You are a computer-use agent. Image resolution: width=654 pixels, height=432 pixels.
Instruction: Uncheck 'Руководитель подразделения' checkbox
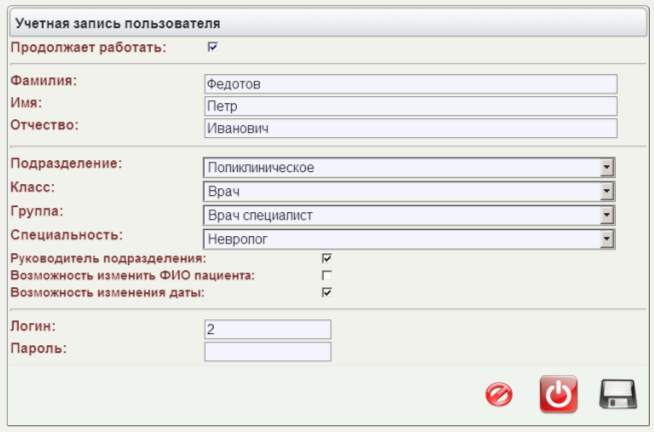326,258
